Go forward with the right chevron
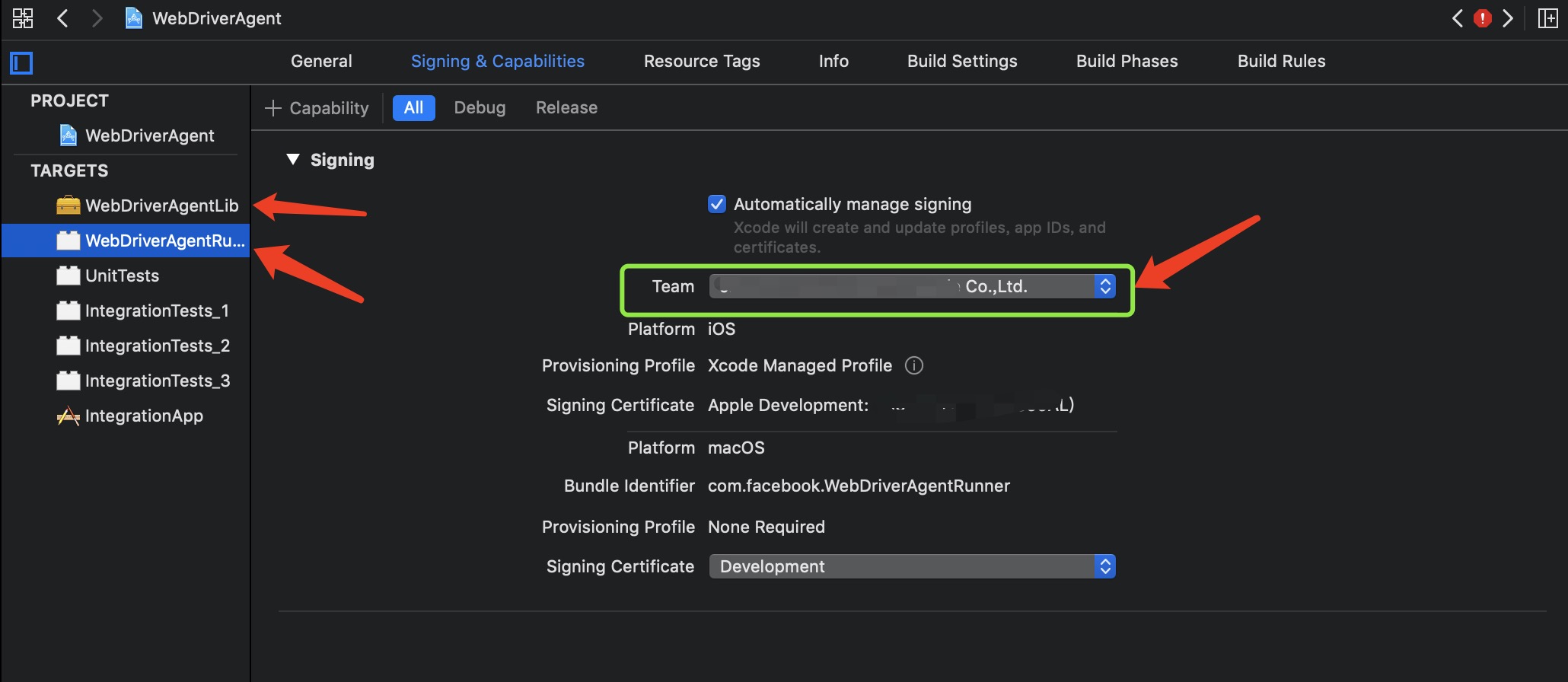This screenshot has height=682, width=1568. 97,18
